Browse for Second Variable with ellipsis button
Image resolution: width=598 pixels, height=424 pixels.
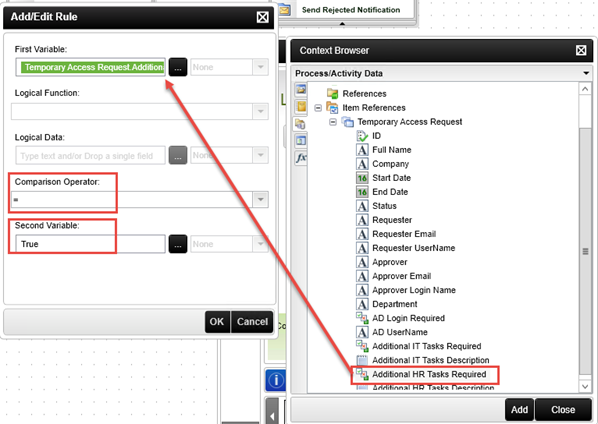(x=178, y=244)
